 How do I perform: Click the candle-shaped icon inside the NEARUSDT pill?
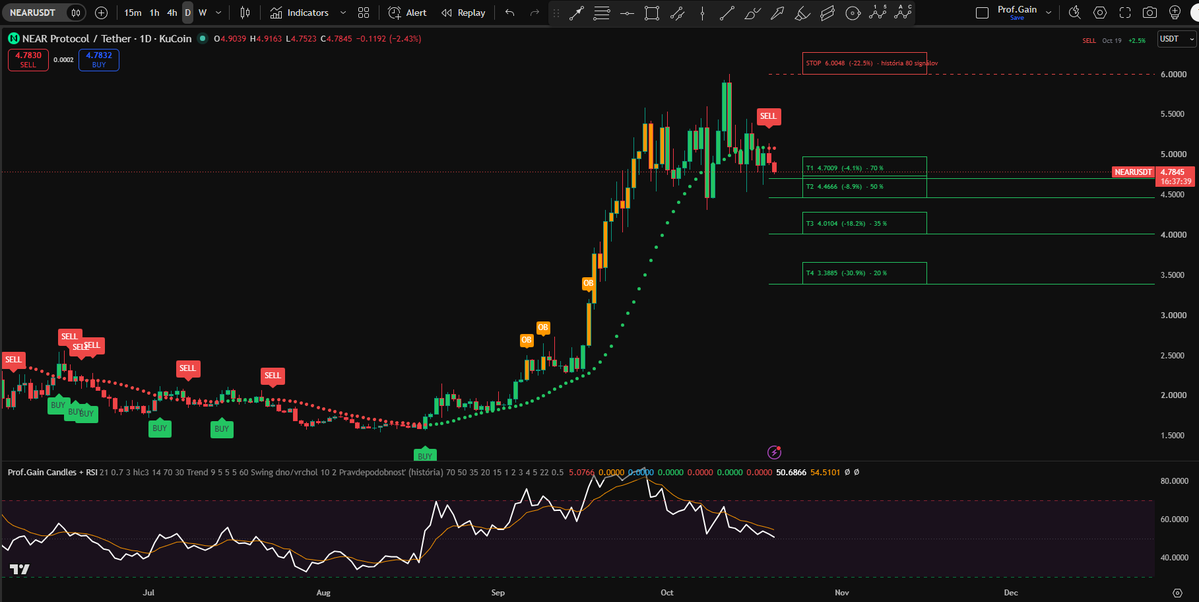tap(75, 13)
